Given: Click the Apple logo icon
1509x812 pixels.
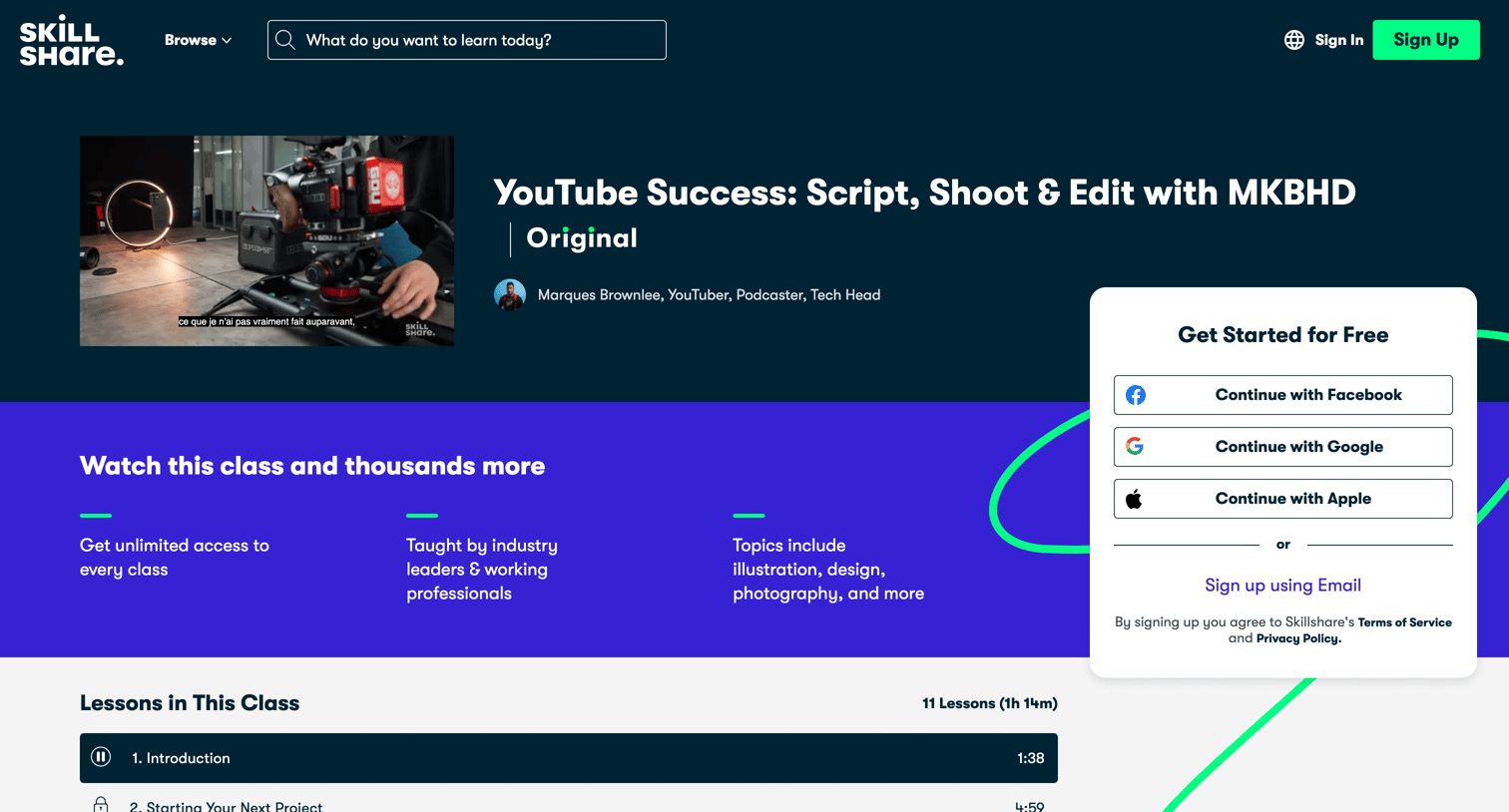Looking at the screenshot, I should (1134, 499).
